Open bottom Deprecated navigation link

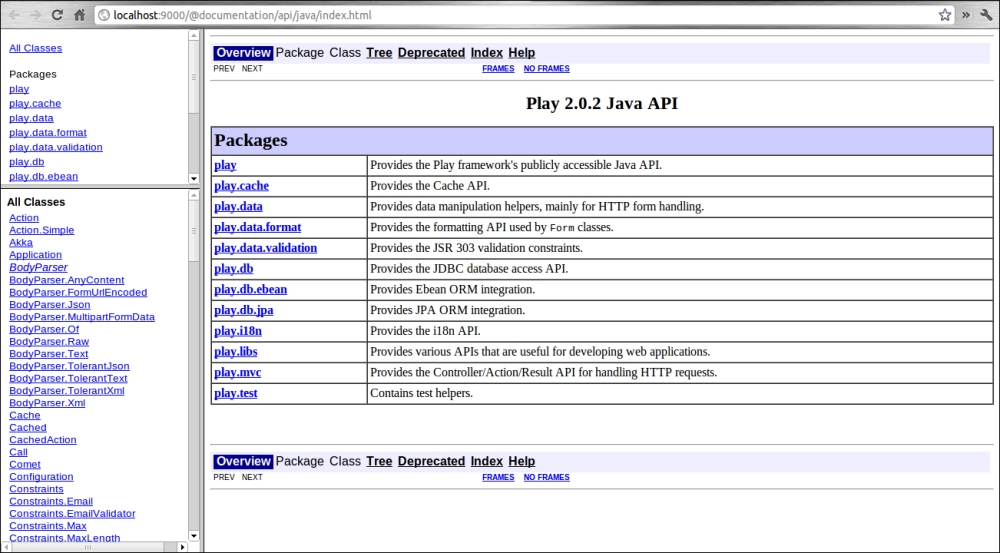[431, 461]
